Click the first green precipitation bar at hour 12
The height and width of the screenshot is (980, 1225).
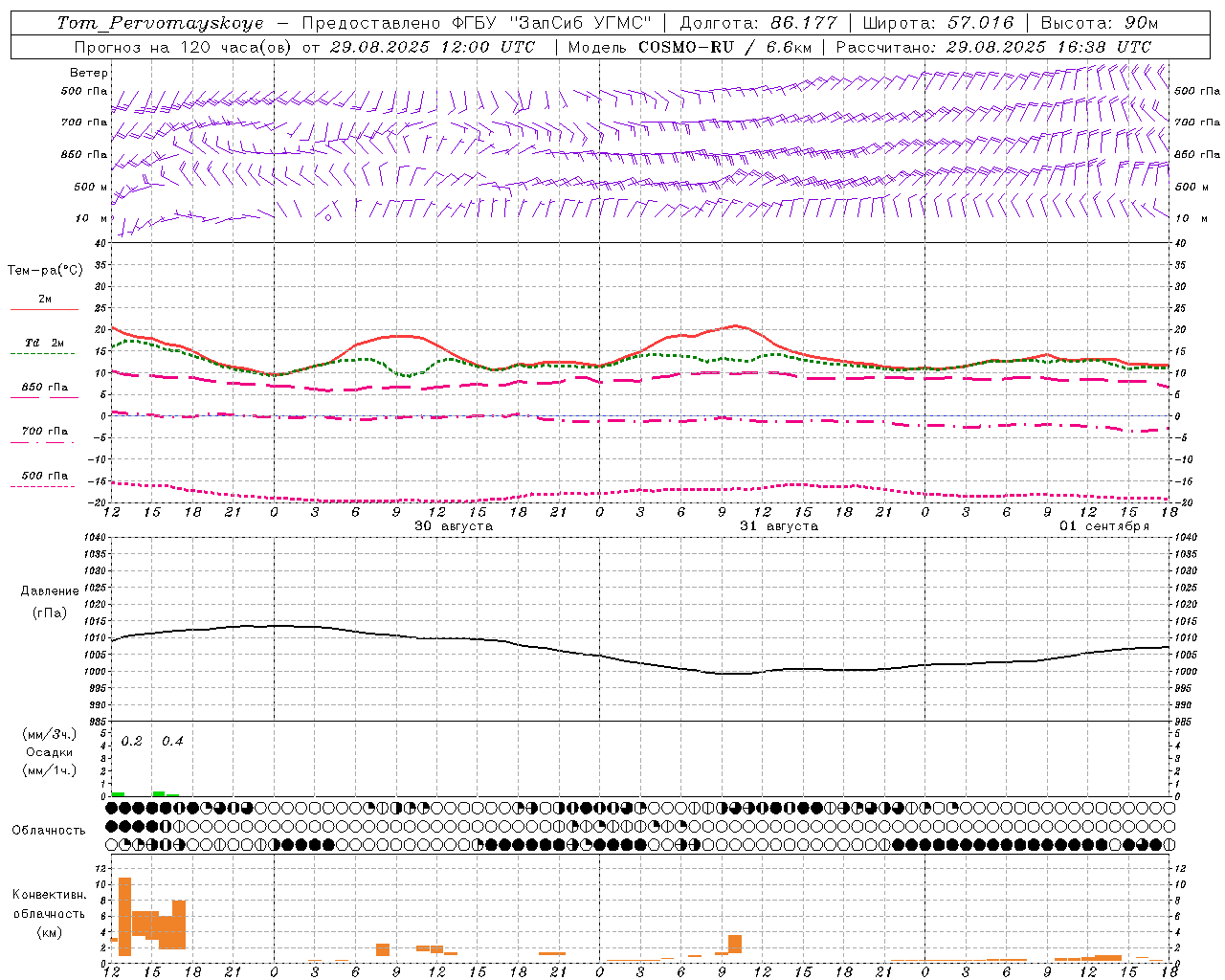point(118,793)
